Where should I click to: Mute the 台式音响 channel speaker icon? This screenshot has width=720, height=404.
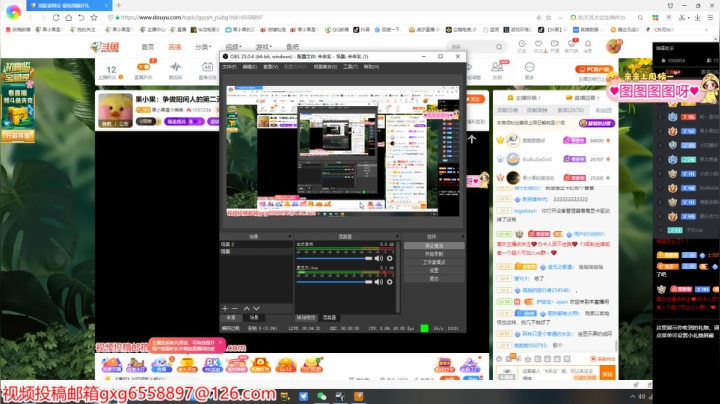pos(378,258)
